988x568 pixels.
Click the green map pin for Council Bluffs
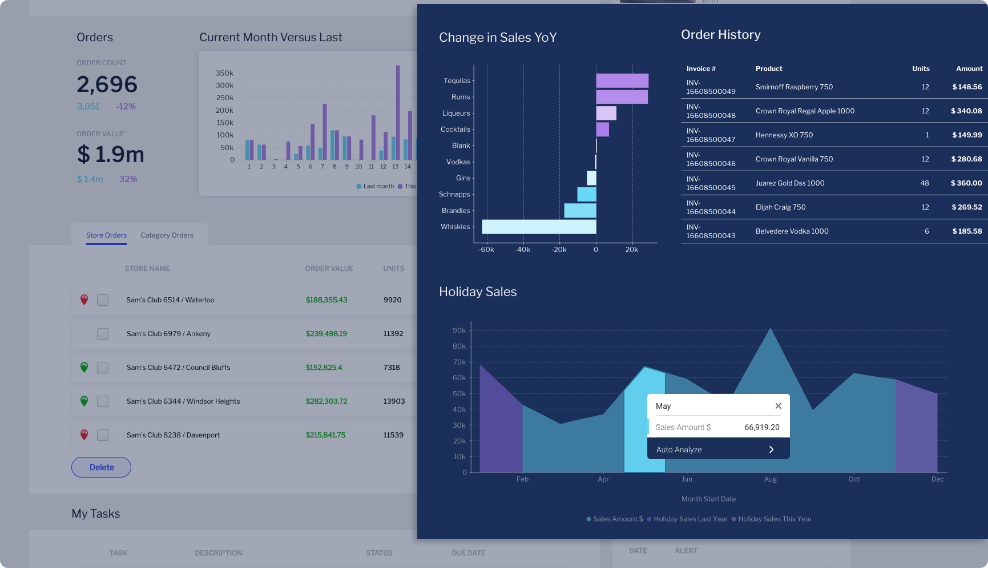(84, 367)
